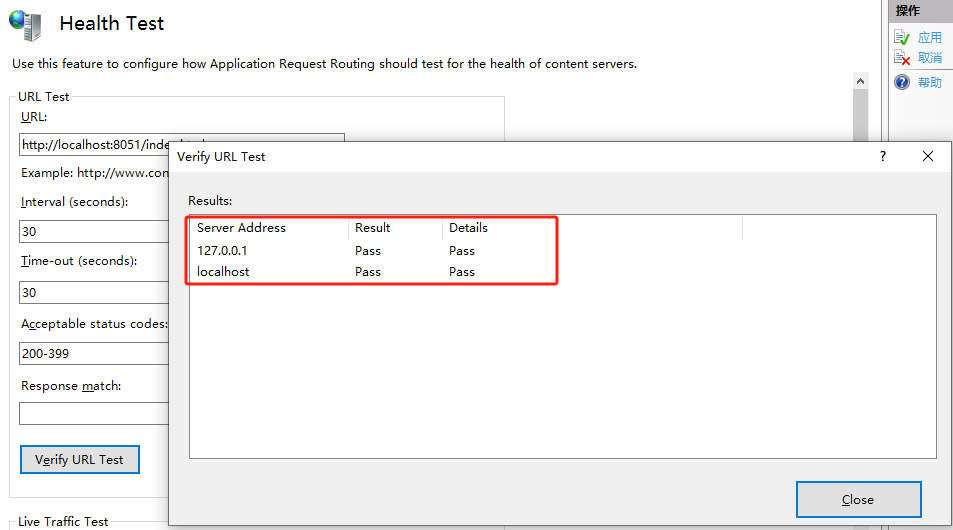The width and height of the screenshot is (953, 530).
Task: Click the 帮助 link in actions pane
Action: [x=929, y=82]
